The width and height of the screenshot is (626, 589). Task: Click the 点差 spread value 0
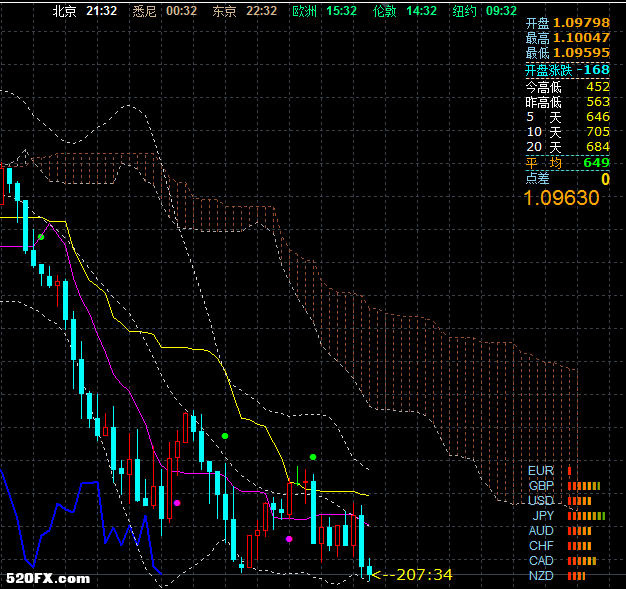[606, 179]
